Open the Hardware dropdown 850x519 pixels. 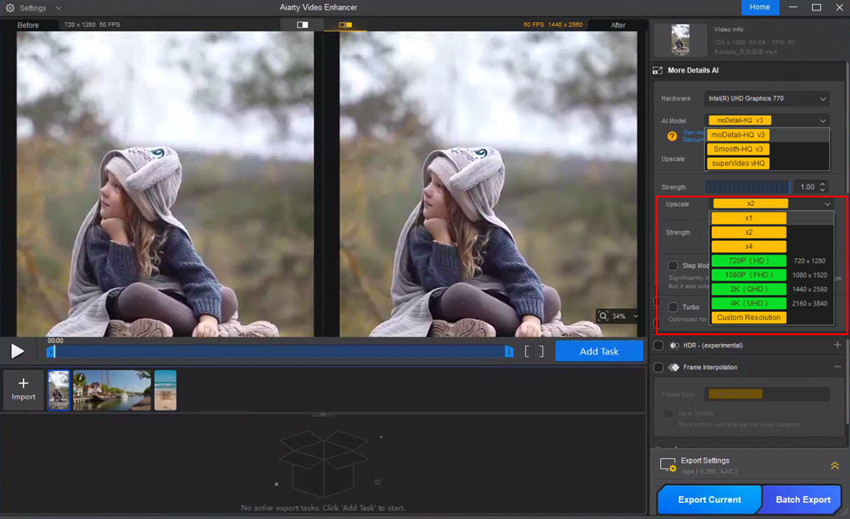click(x=767, y=99)
